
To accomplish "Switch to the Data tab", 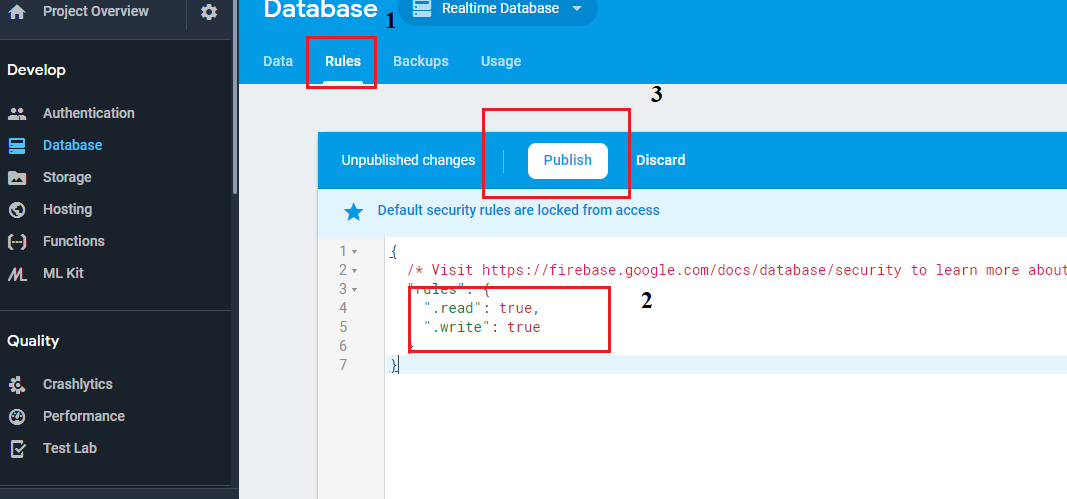I will point(278,61).
